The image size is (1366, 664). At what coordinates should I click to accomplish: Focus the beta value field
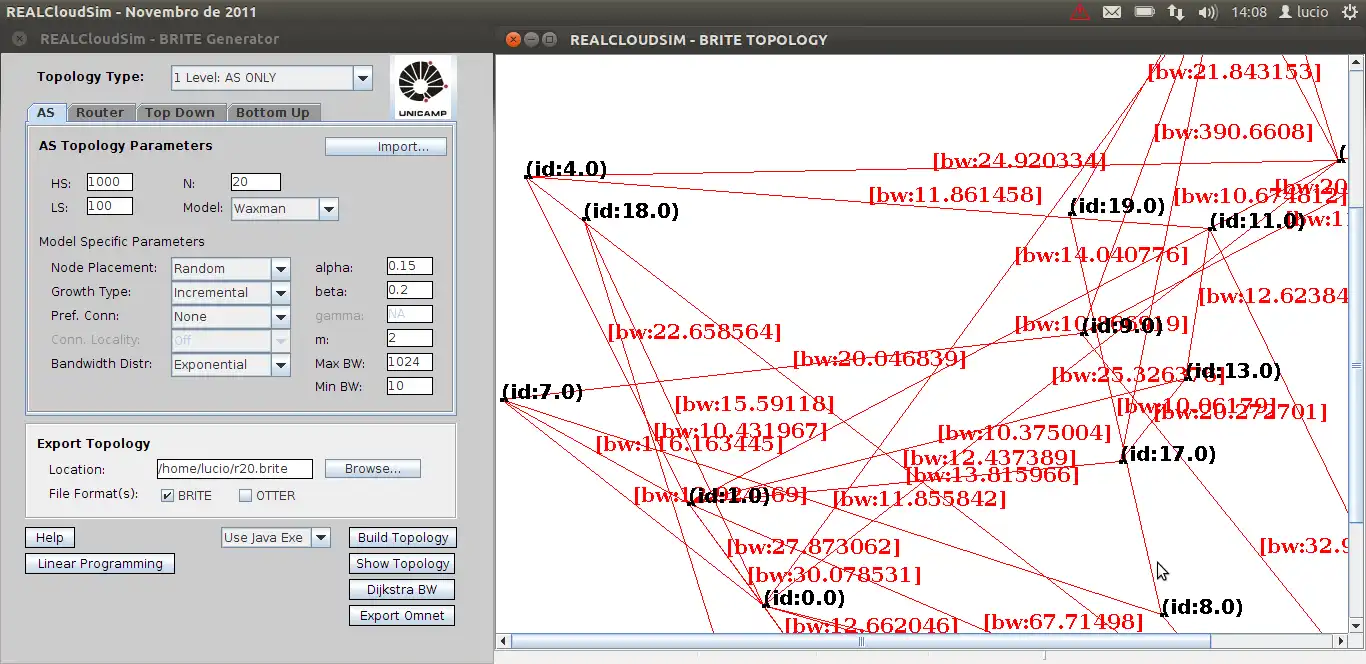pyautogui.click(x=410, y=290)
